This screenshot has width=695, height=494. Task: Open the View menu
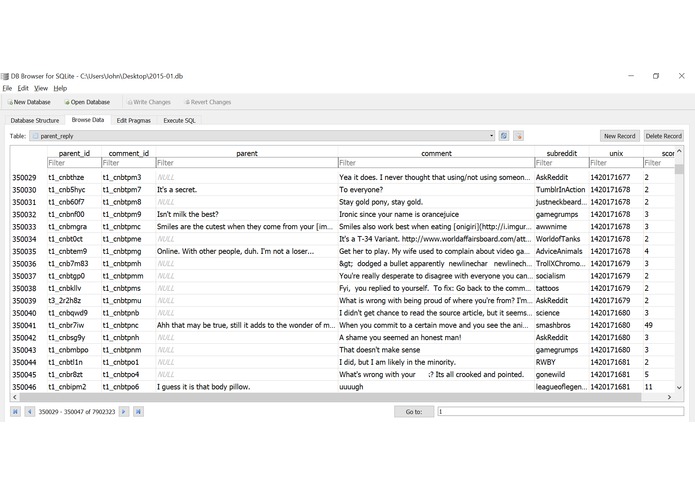pos(41,88)
